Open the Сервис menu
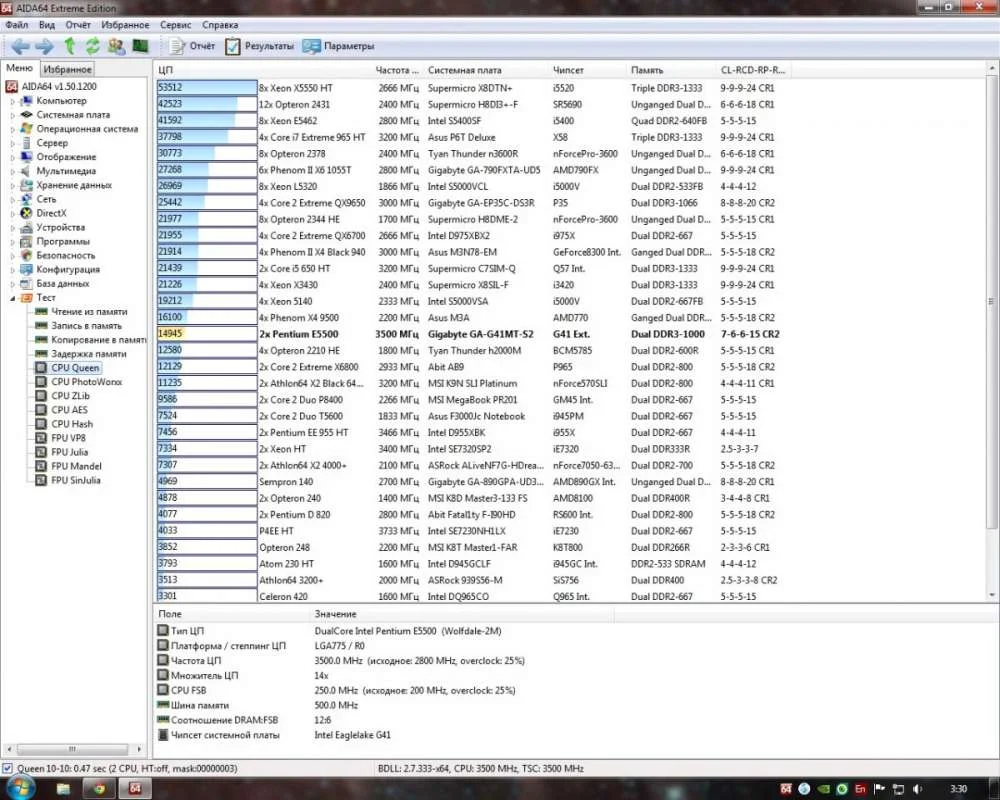Screen dimensions: 1000x800 click(176, 24)
